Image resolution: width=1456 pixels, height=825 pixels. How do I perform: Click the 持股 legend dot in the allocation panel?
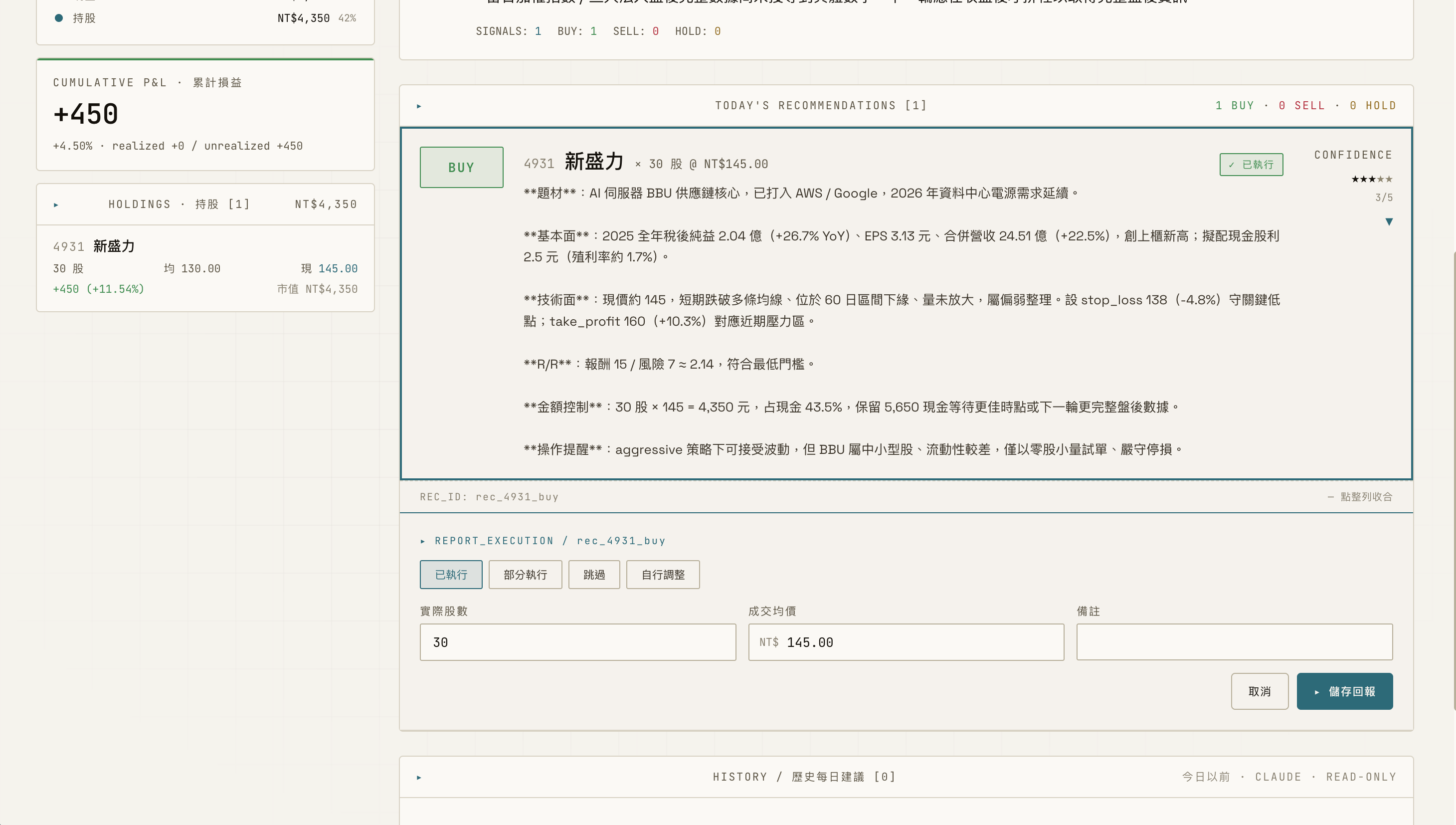coord(58,17)
